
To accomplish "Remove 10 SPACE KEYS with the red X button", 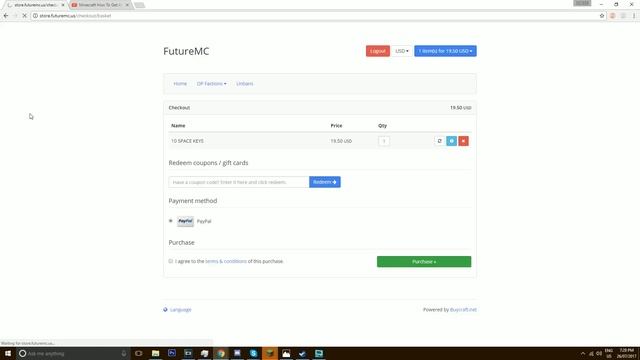I will tap(463, 141).
